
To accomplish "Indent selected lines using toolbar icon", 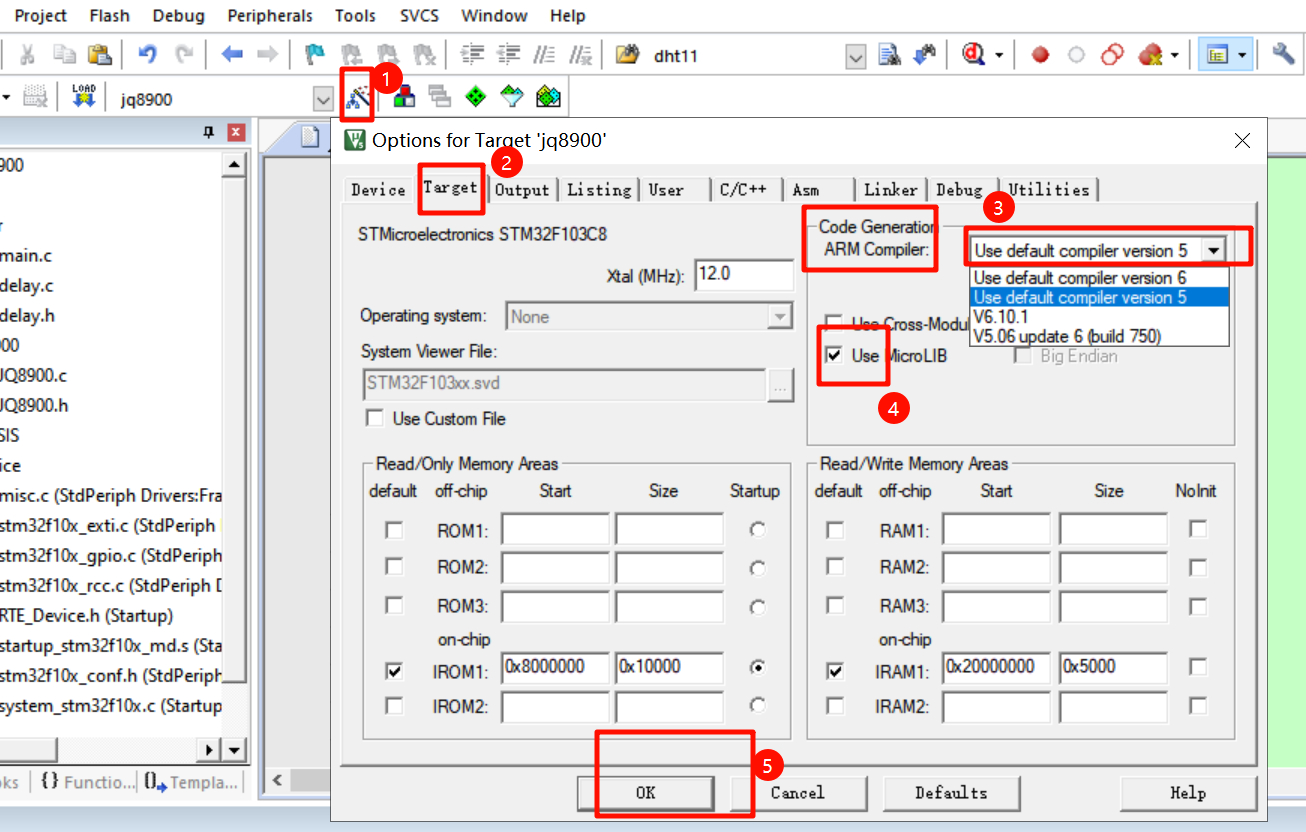I will tap(472, 55).
